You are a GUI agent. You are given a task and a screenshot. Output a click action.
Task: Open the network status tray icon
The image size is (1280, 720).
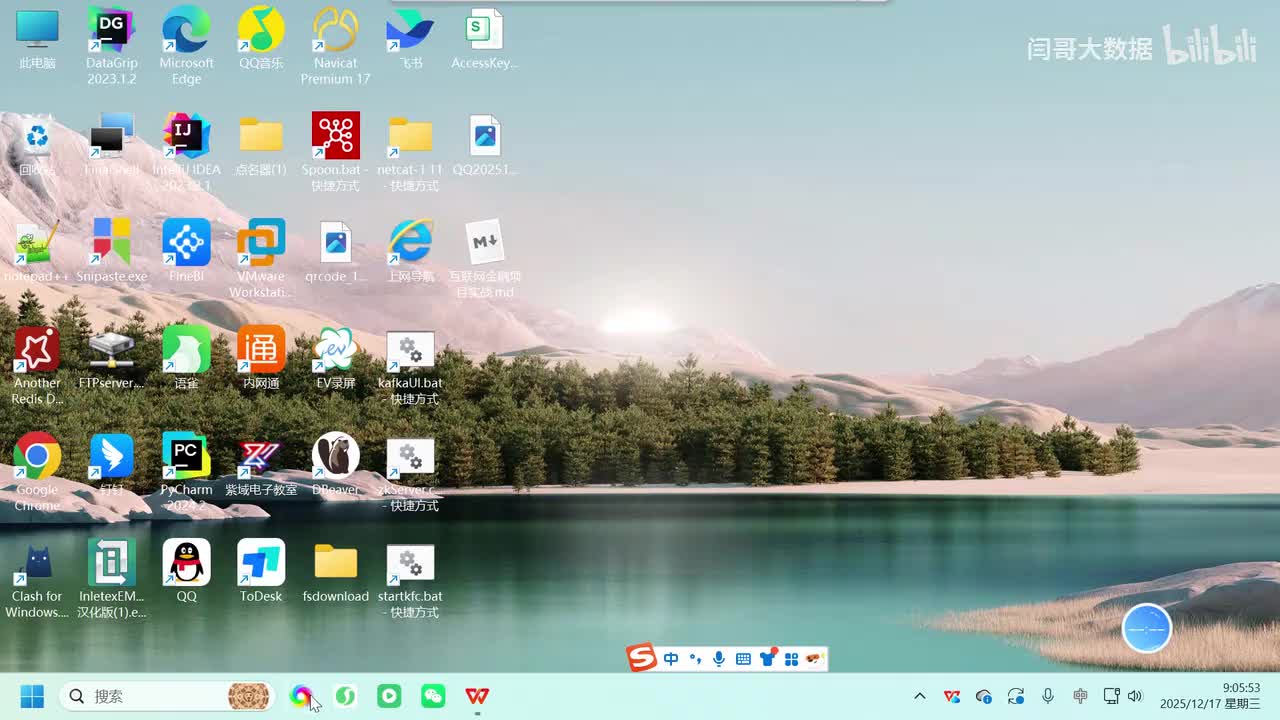coord(1111,696)
